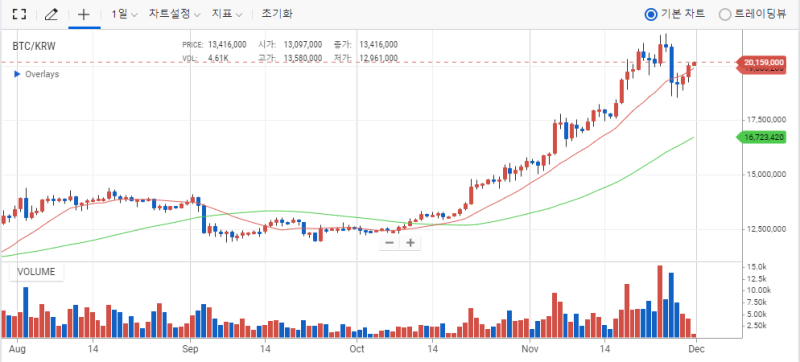The width and height of the screenshot is (800, 362).
Task: Click the VOL 4.61K value
Action: pos(218,58)
